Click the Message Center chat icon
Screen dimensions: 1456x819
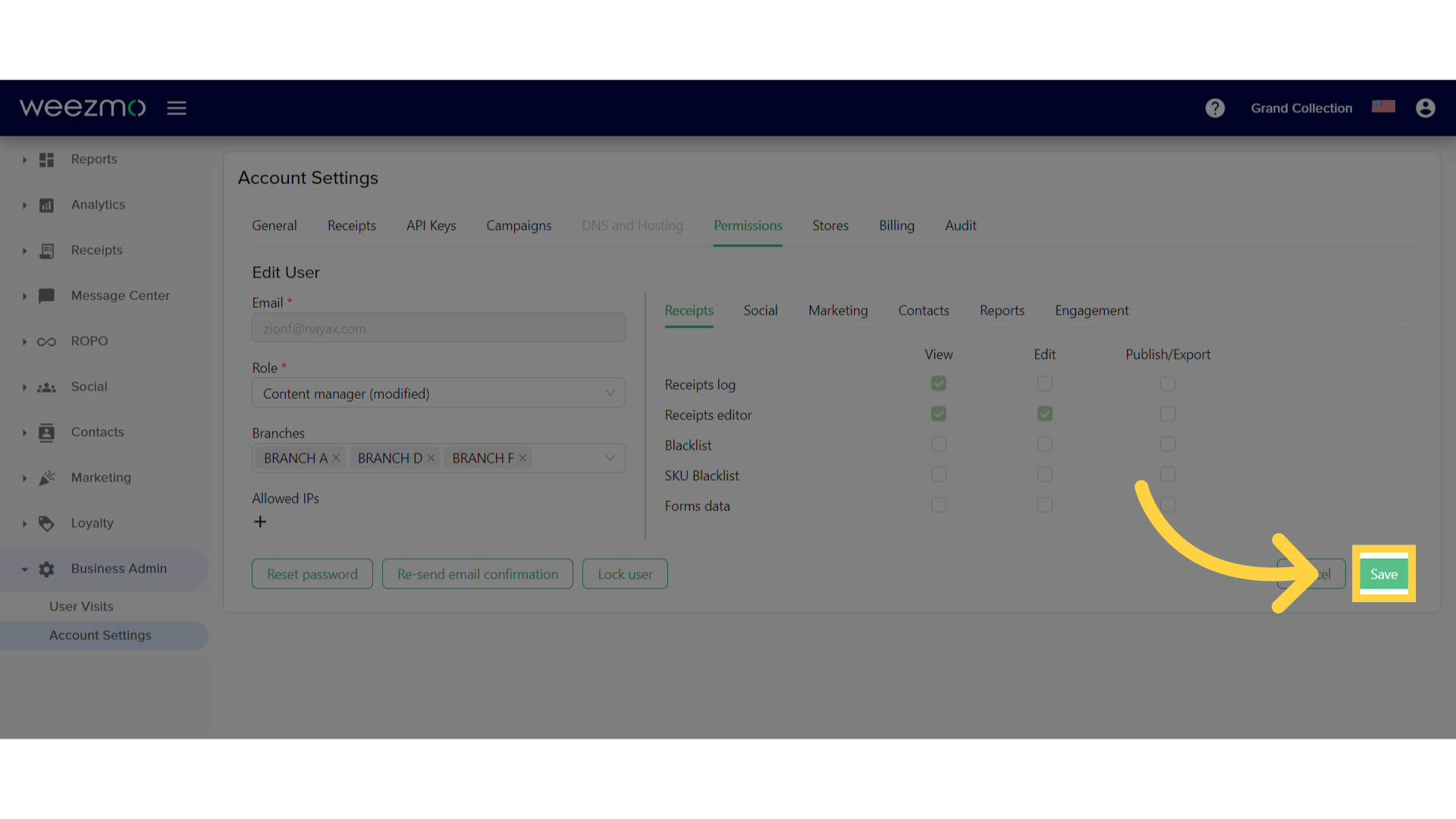pos(46,296)
